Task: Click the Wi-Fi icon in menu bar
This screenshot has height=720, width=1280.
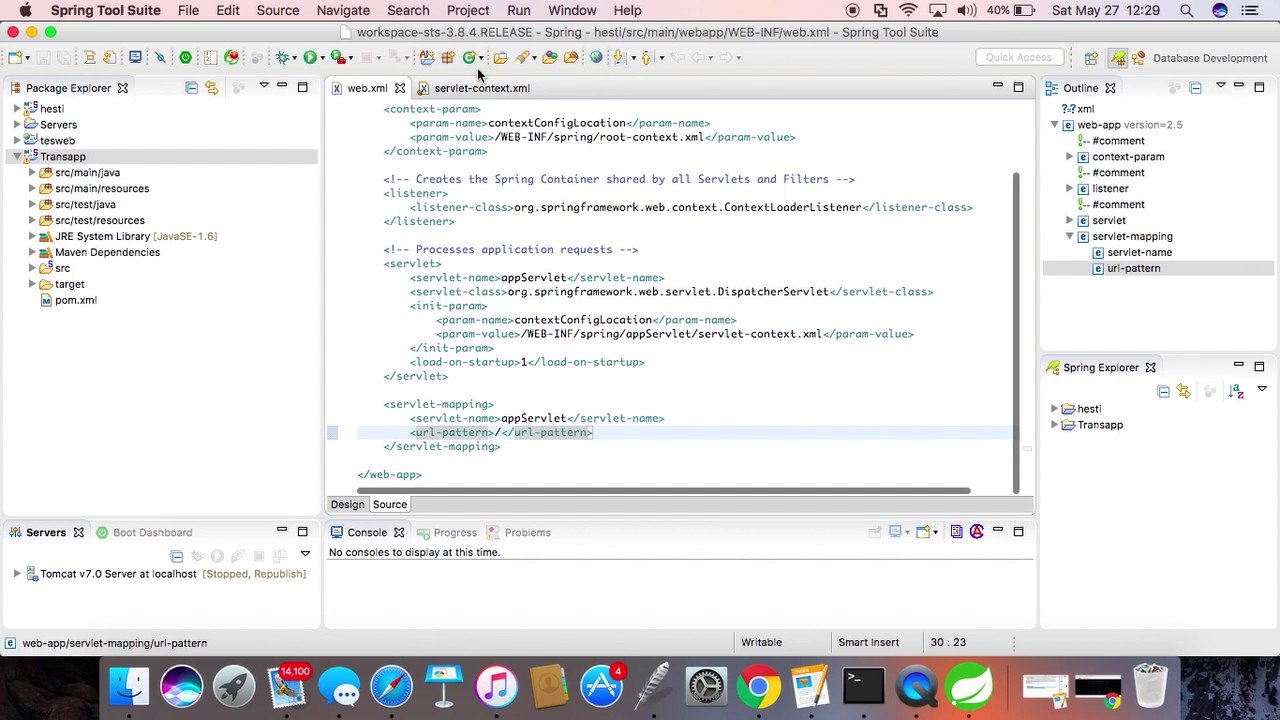Action: [x=908, y=10]
